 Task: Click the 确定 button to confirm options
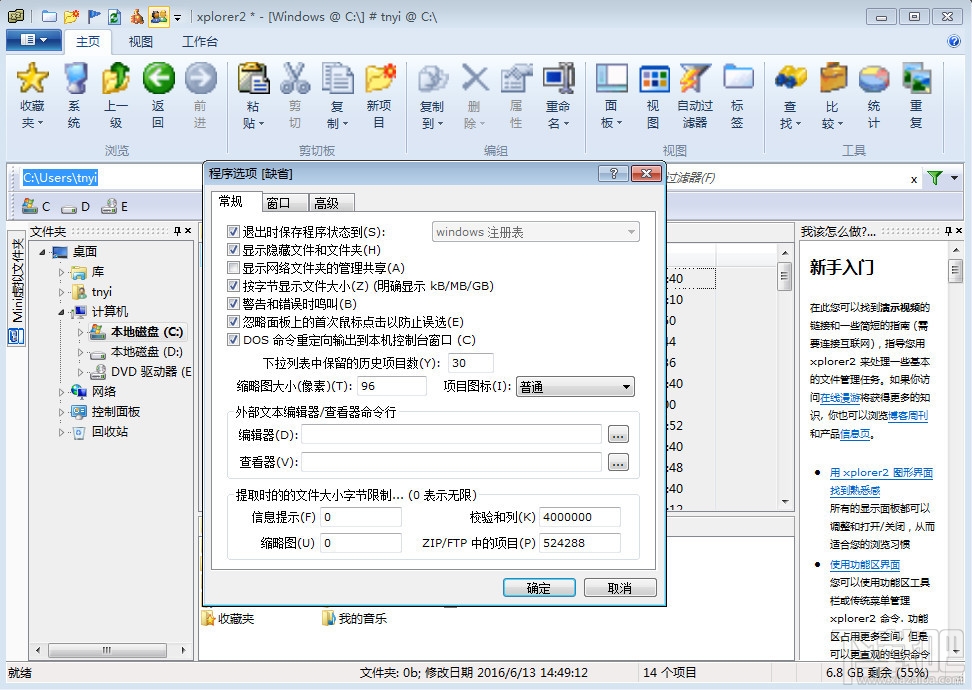tap(539, 588)
